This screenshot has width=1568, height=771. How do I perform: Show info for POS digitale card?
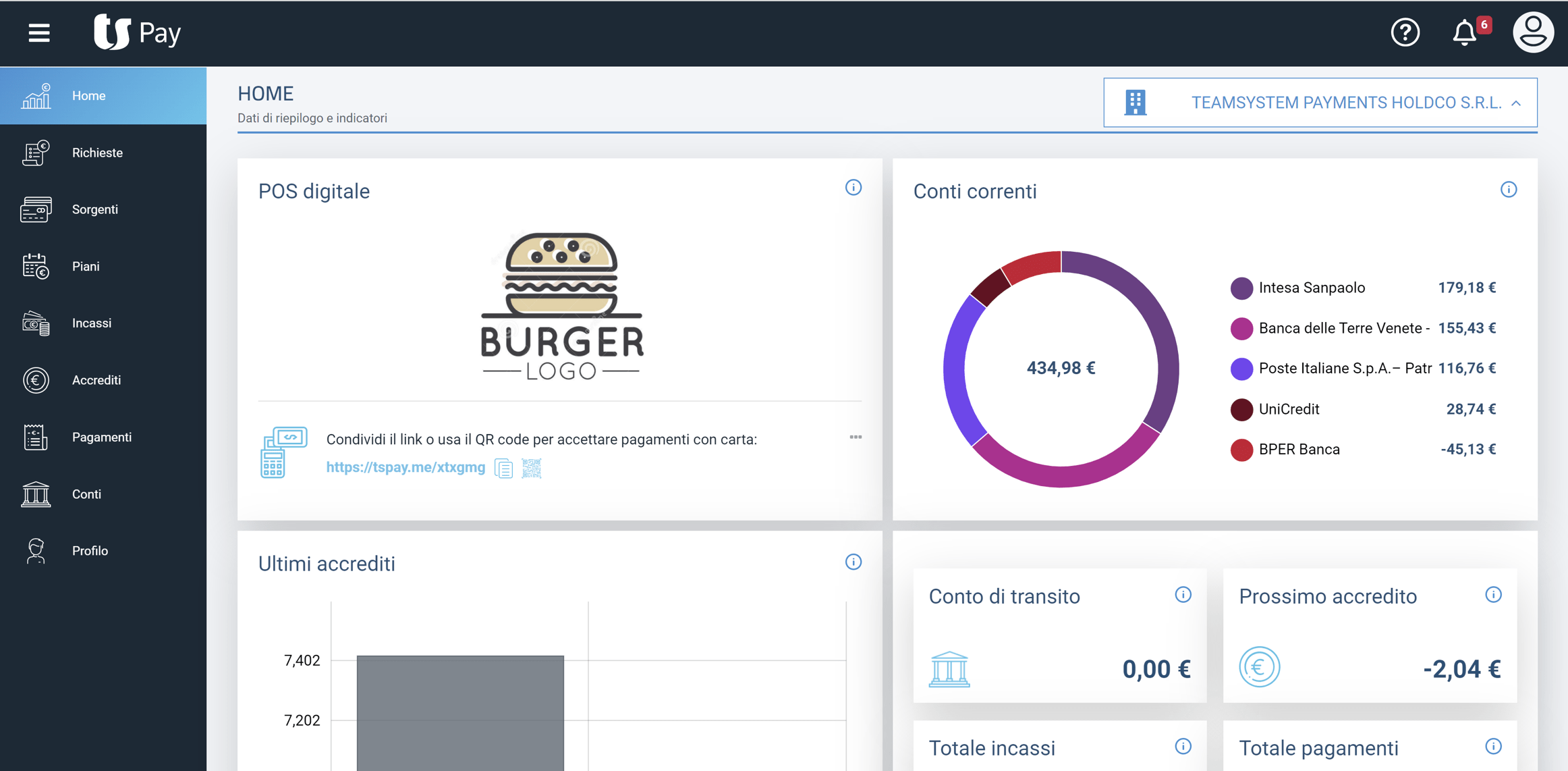coord(853,188)
